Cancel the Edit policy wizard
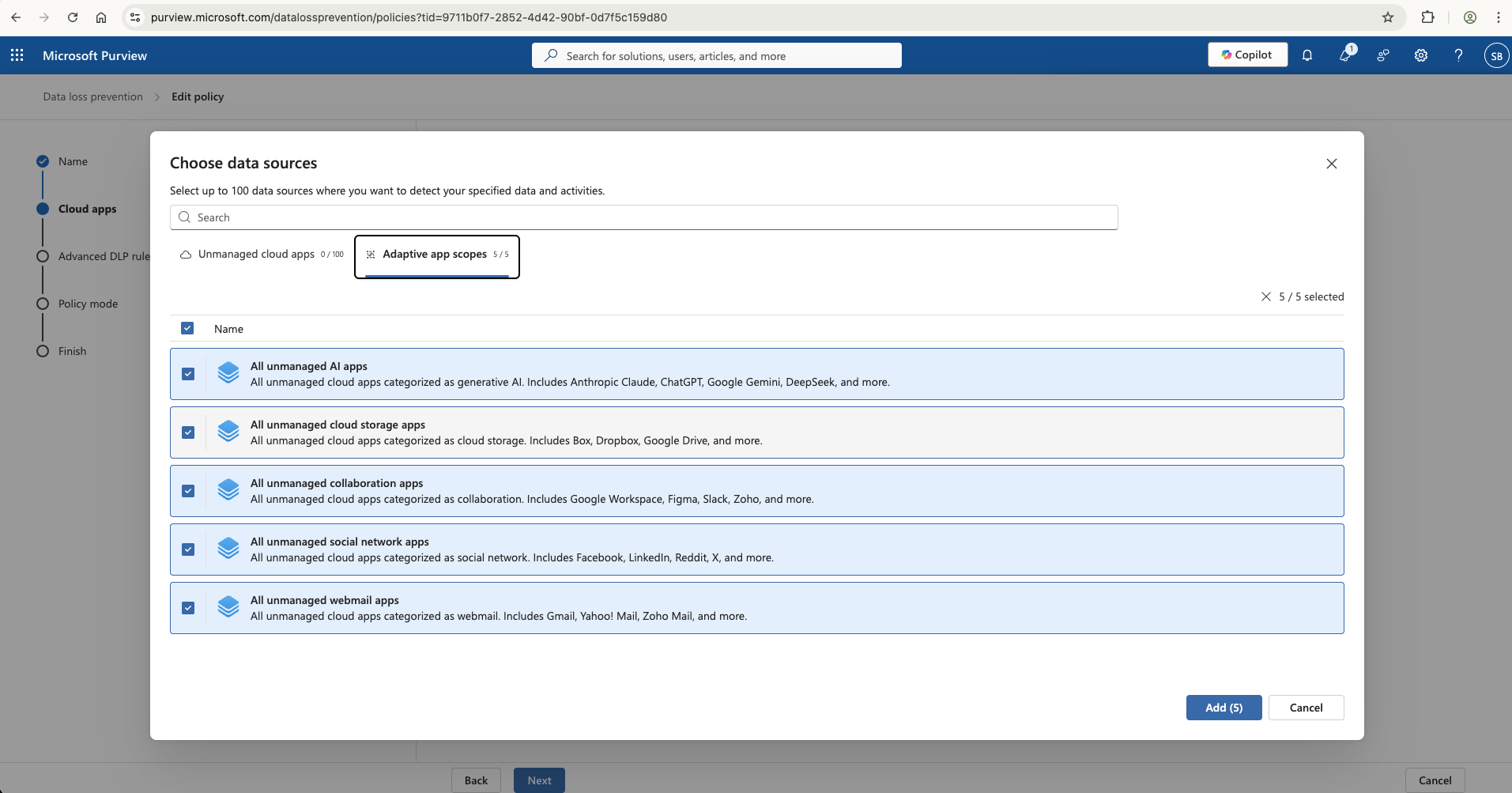 click(x=1435, y=780)
